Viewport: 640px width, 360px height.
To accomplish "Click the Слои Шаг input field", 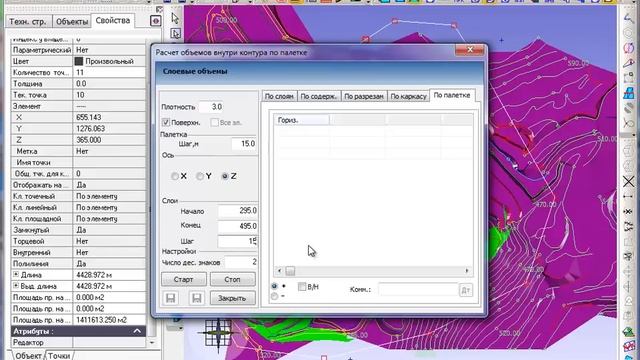I will tap(237, 241).
